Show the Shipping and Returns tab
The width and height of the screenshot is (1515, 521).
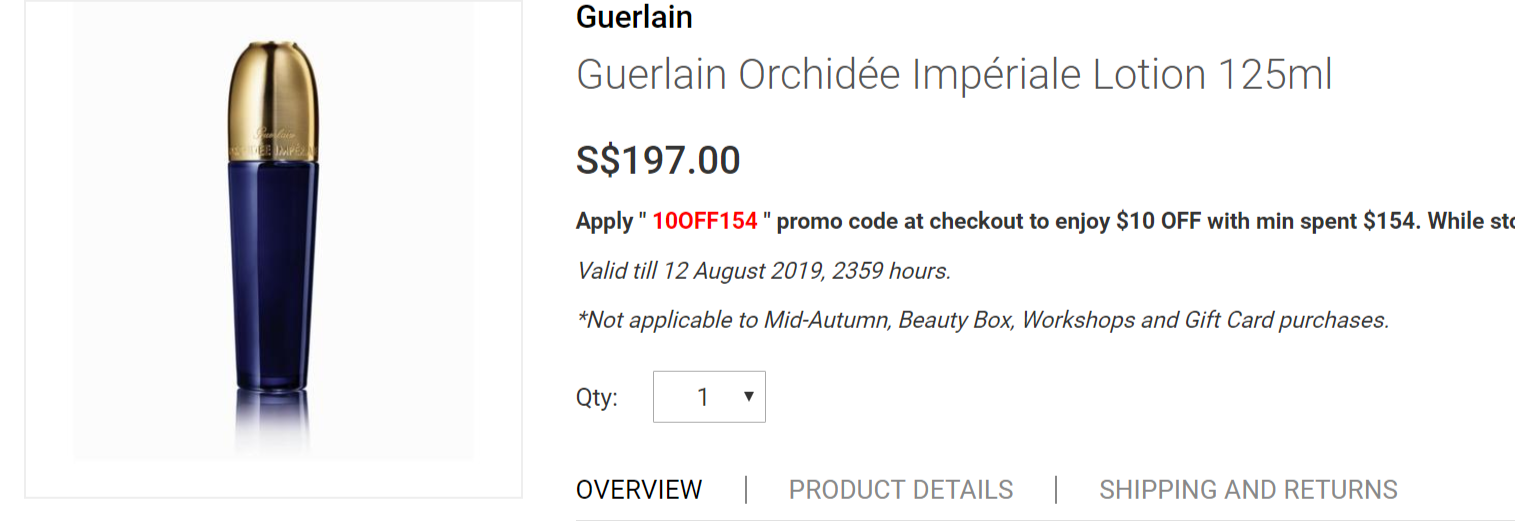(1248, 490)
